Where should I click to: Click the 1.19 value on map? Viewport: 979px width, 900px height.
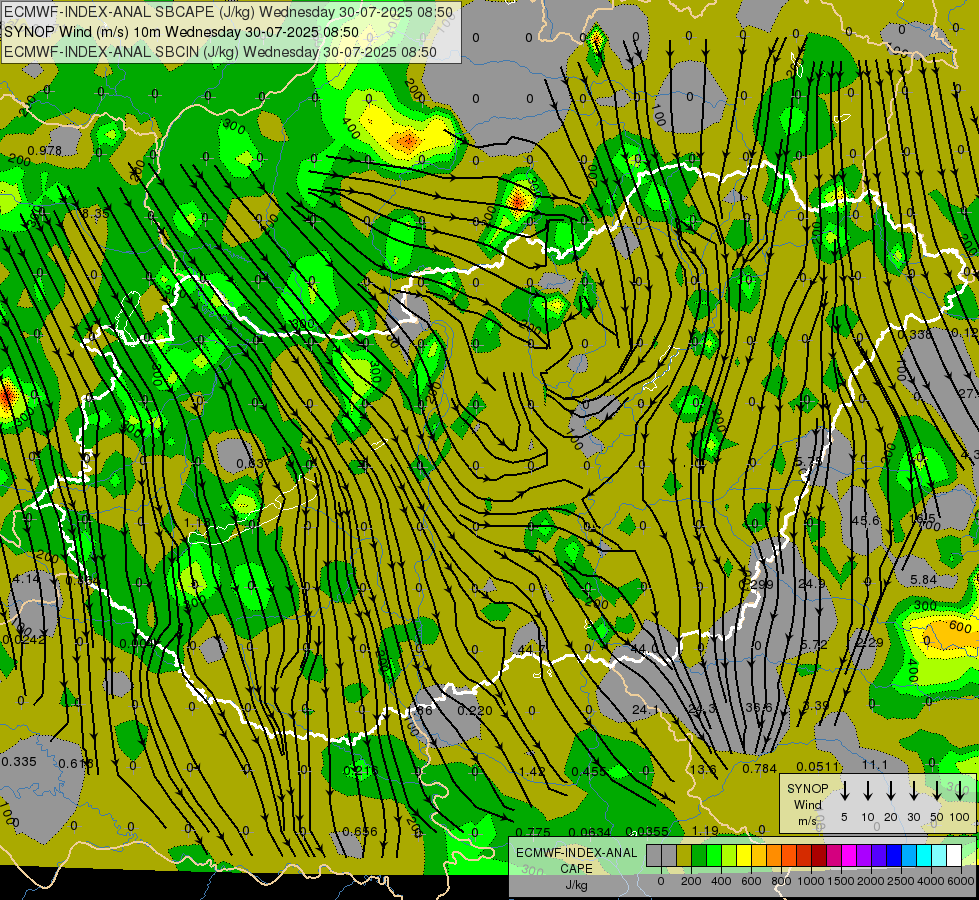pos(705,831)
